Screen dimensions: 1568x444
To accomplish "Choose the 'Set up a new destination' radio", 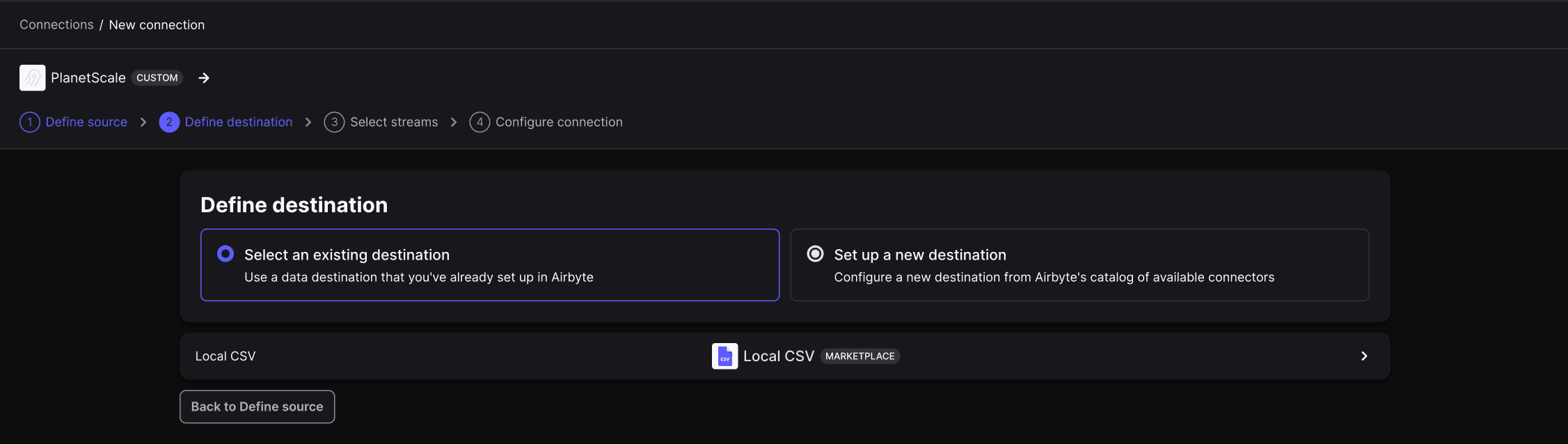I will (x=815, y=253).
